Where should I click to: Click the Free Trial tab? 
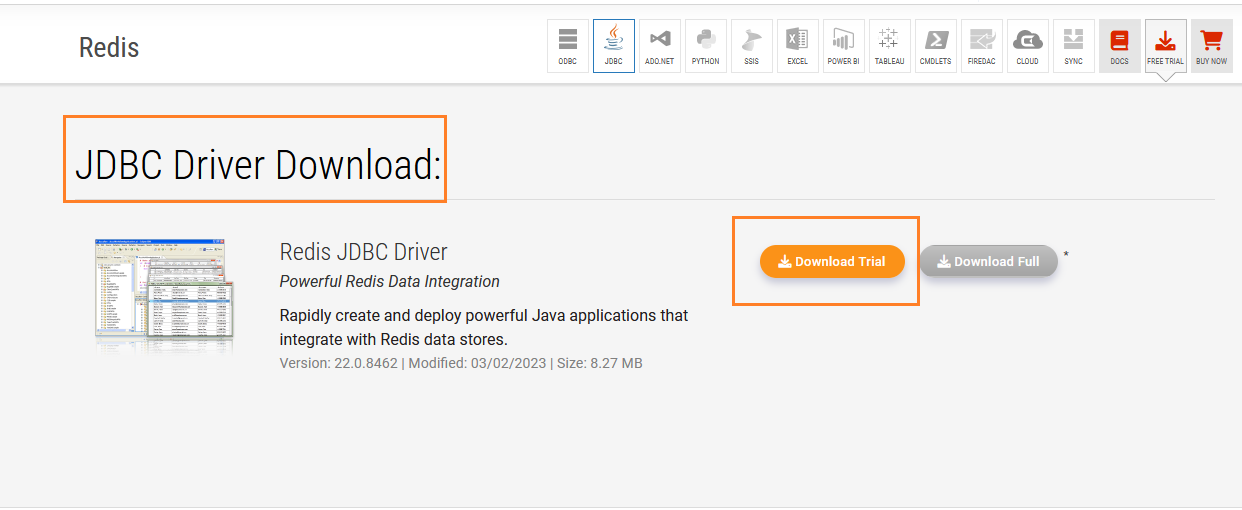click(1165, 46)
